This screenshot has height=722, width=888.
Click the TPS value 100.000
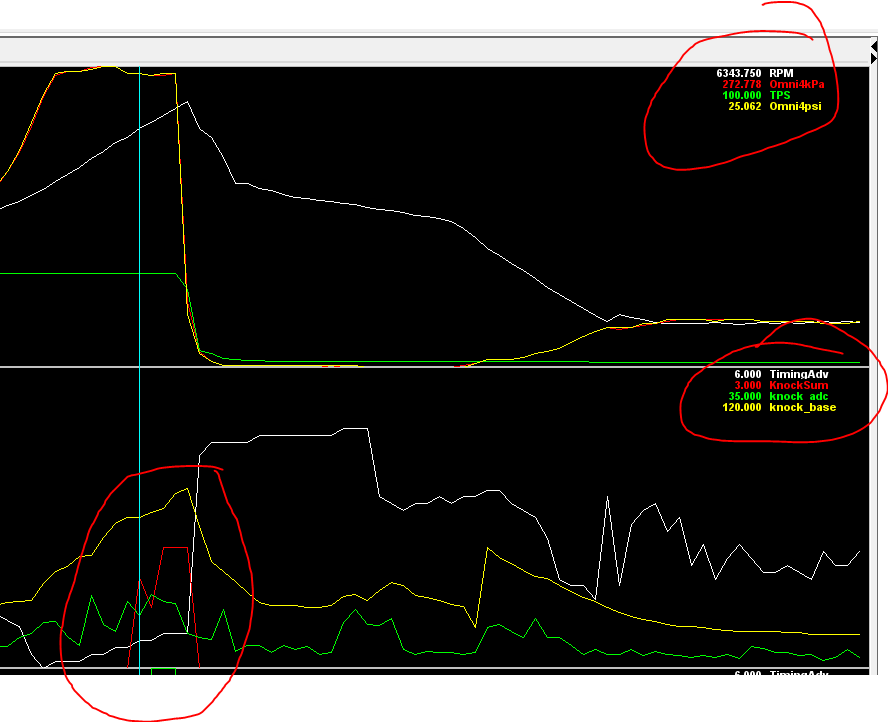[741, 95]
